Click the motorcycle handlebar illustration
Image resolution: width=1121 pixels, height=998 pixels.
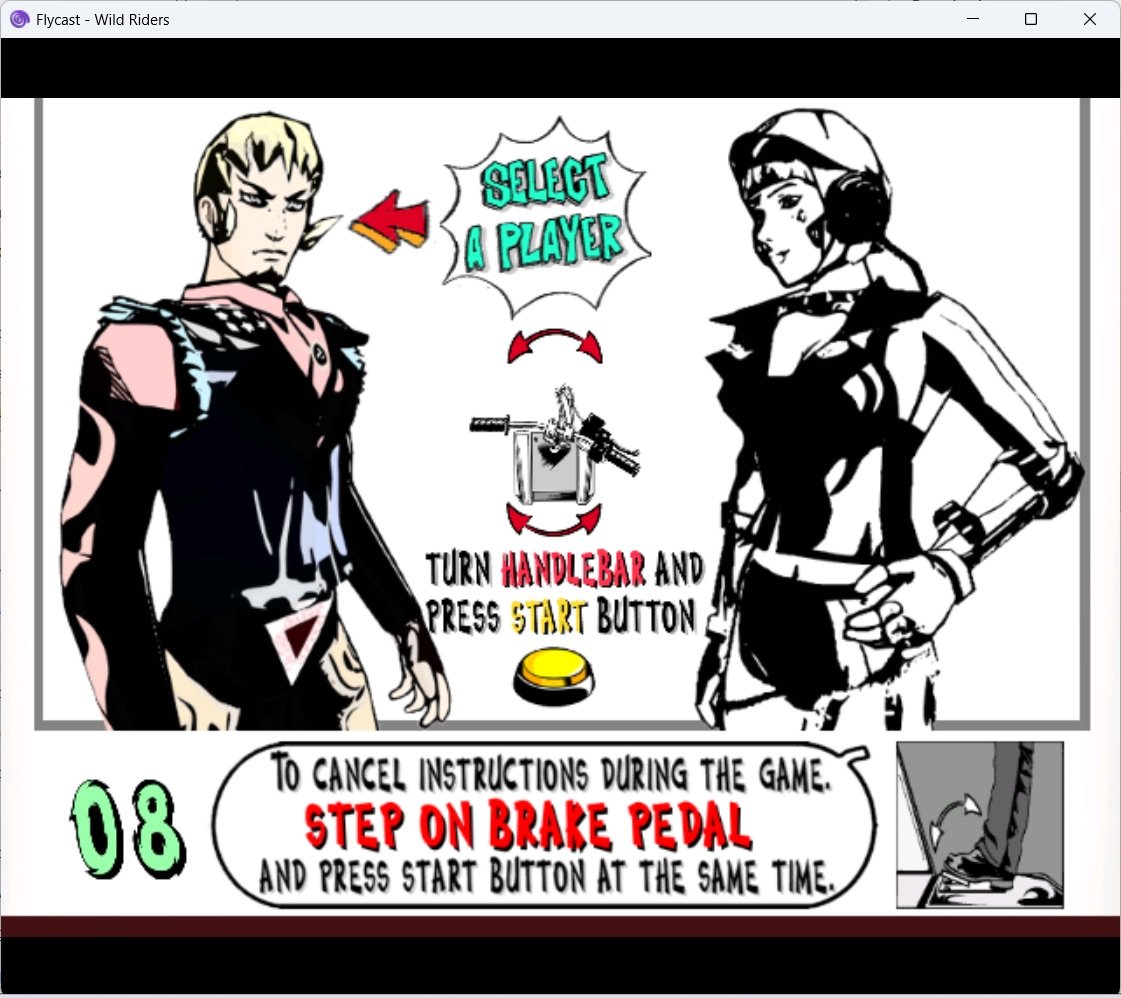(555, 441)
